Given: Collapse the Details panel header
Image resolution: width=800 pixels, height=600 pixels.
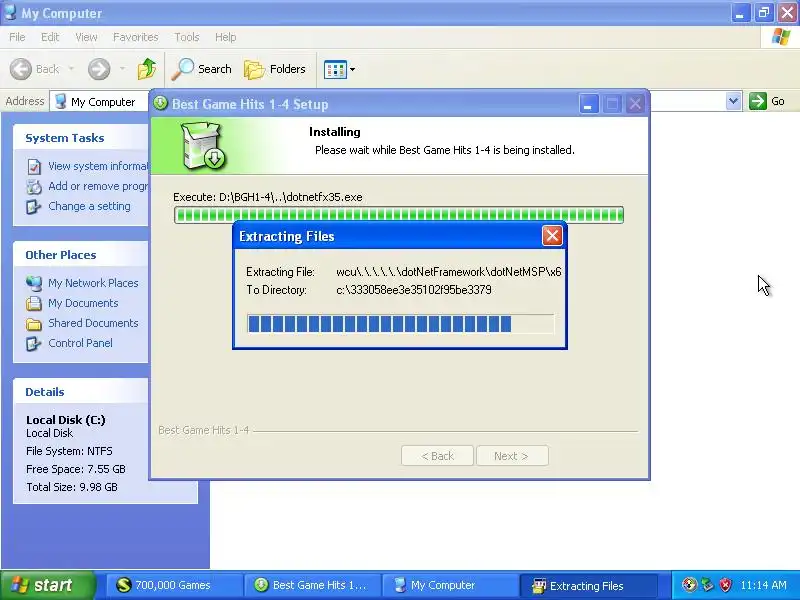Looking at the screenshot, I should [81, 392].
